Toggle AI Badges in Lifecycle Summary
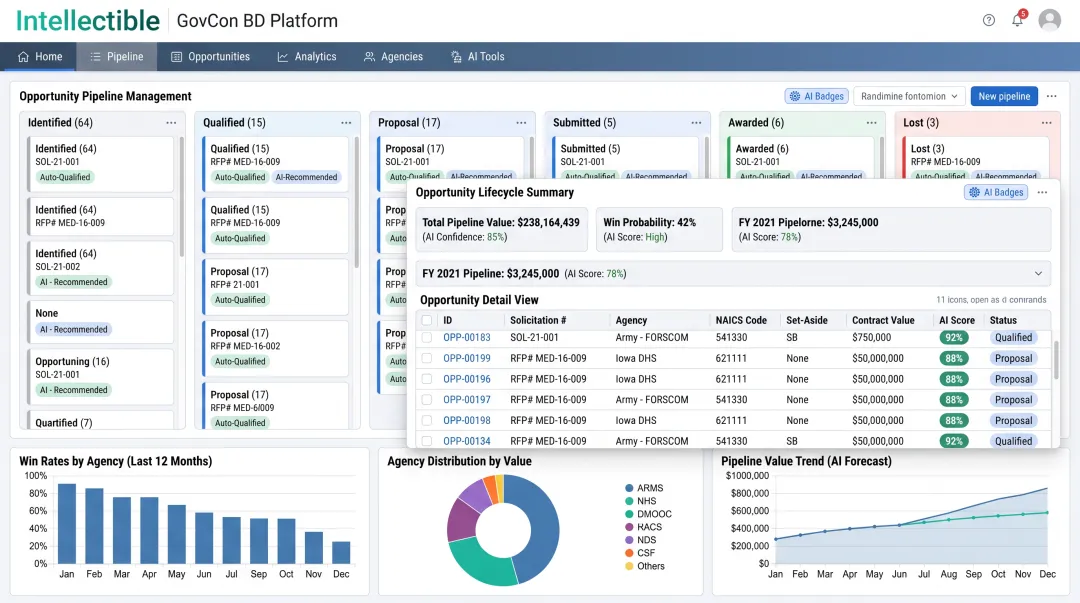The height and width of the screenshot is (603, 1080). [x=995, y=192]
